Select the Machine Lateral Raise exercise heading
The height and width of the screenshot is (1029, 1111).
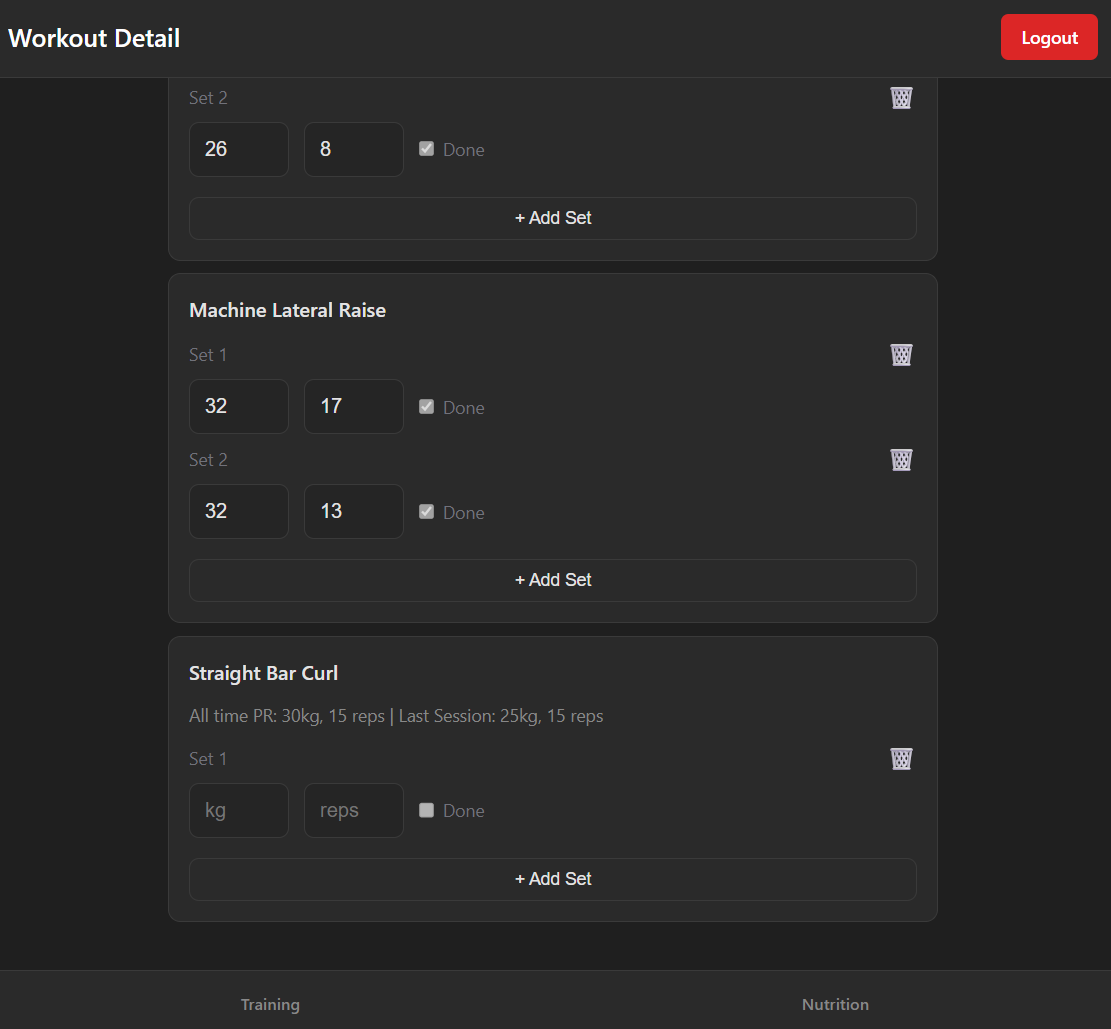point(287,310)
